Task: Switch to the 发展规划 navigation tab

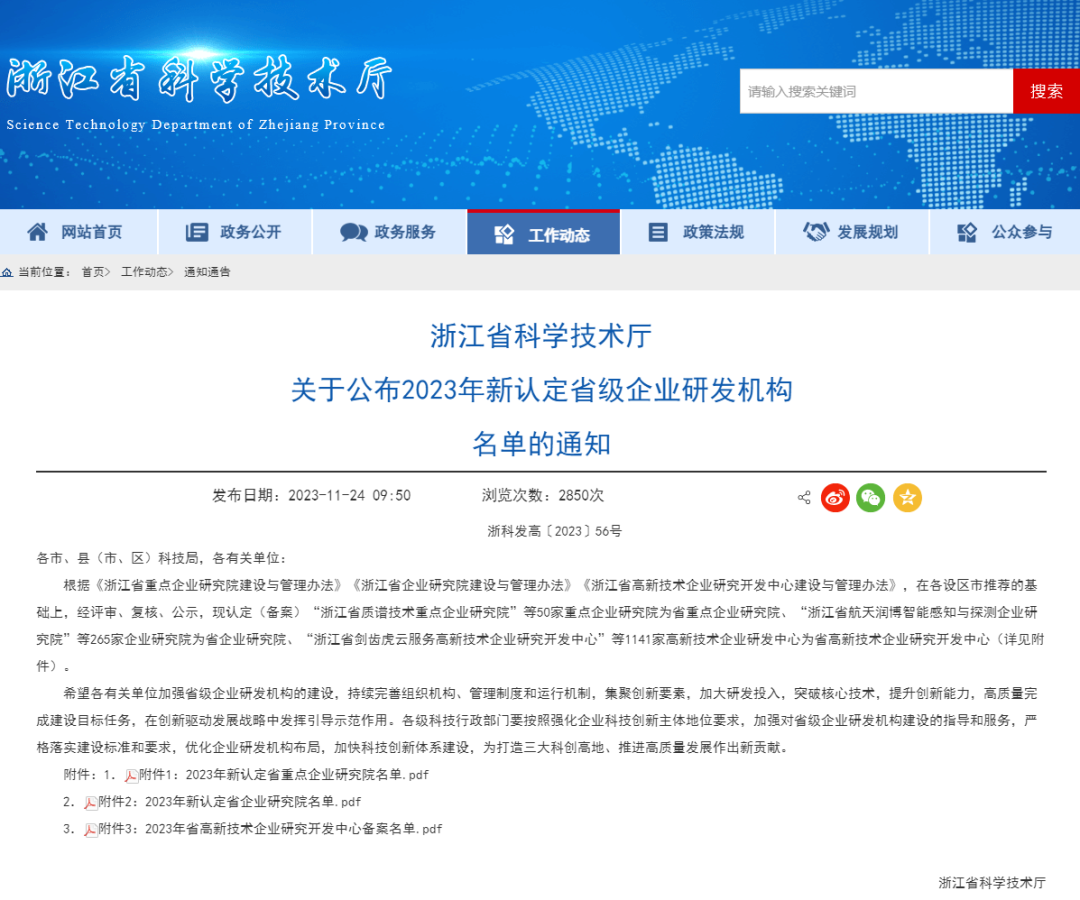Action: pos(852,232)
